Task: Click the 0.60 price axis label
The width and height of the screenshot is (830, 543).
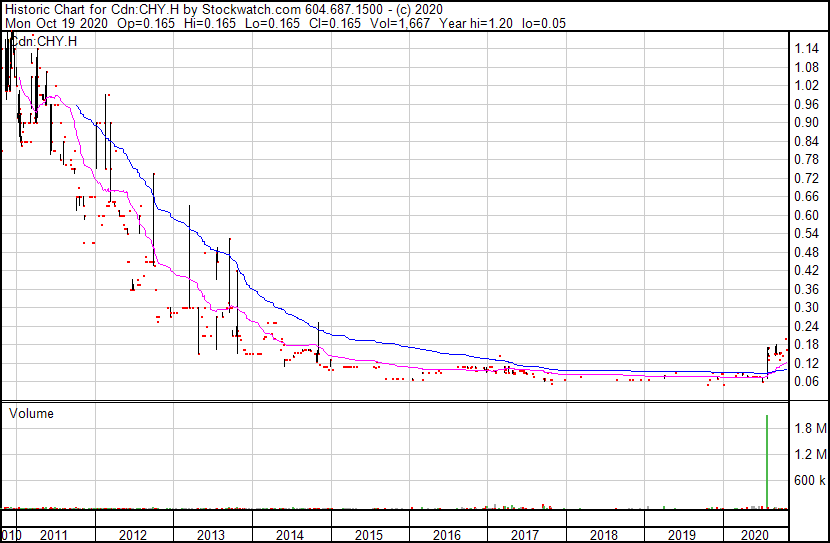Action: click(807, 216)
